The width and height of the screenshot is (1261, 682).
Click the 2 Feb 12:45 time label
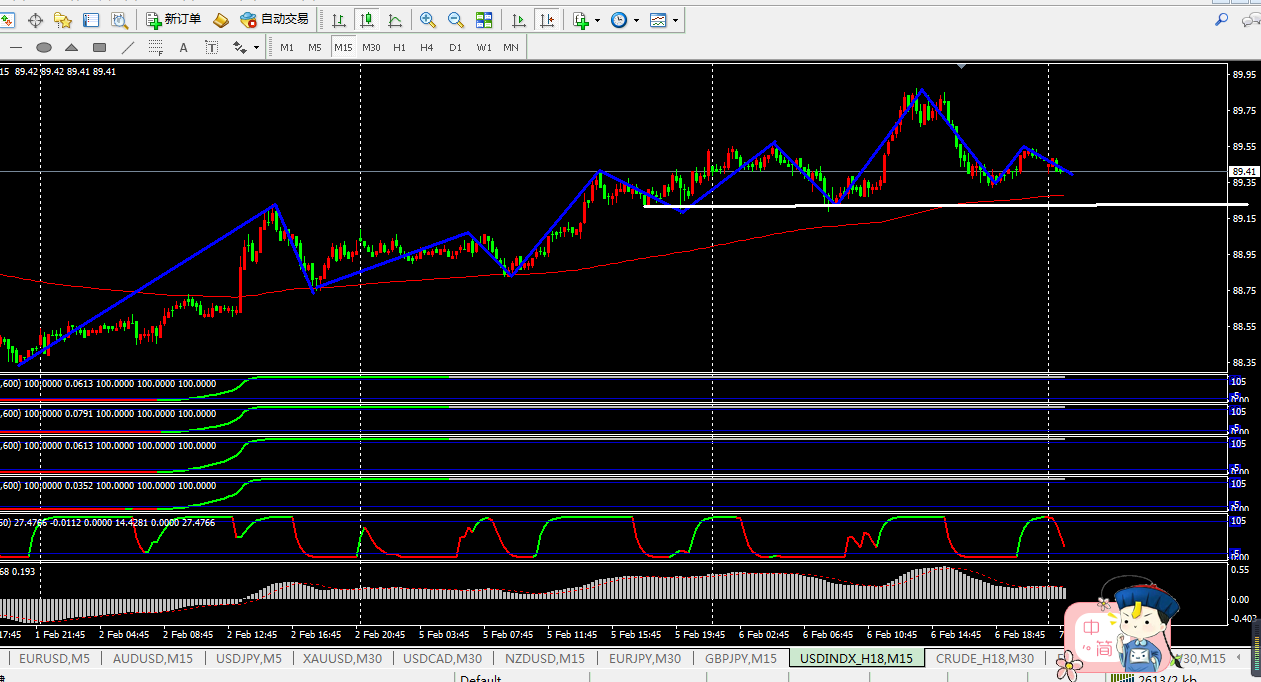(x=251, y=635)
